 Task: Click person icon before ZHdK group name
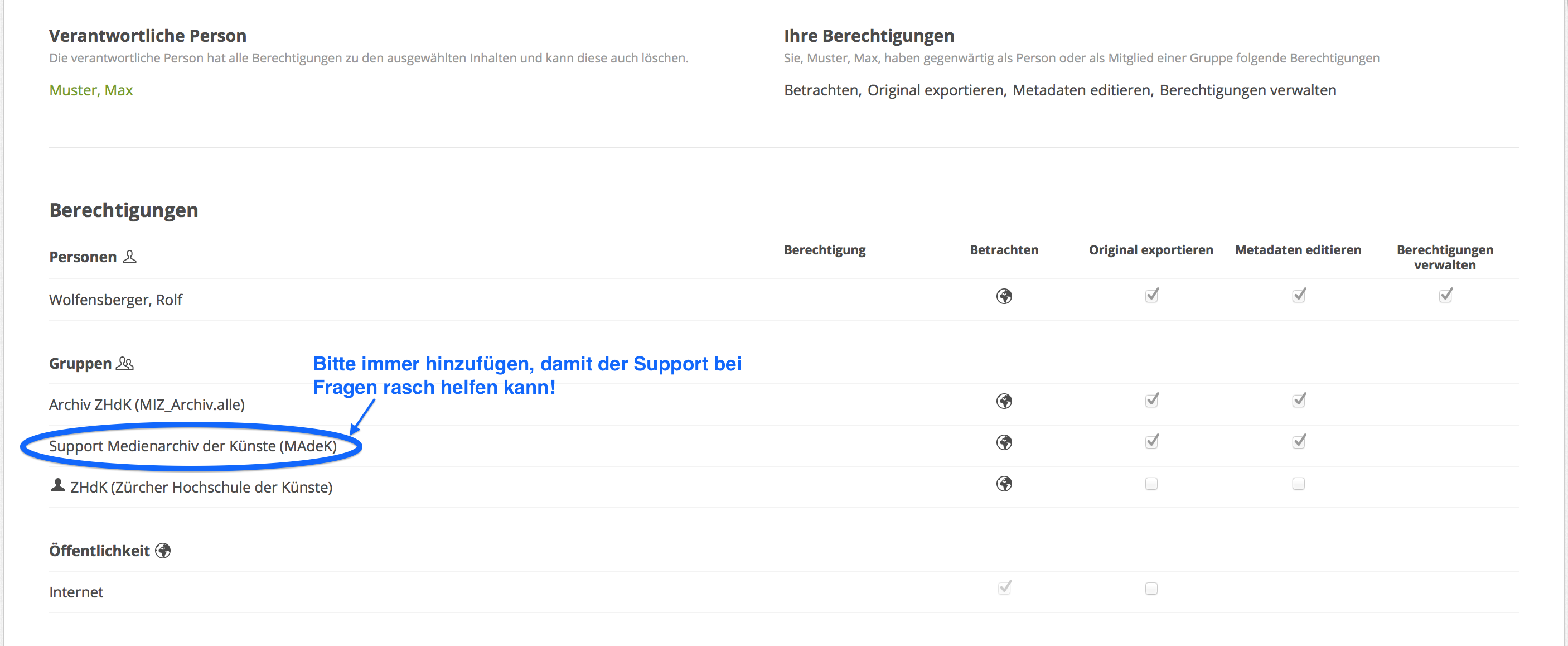tap(58, 485)
